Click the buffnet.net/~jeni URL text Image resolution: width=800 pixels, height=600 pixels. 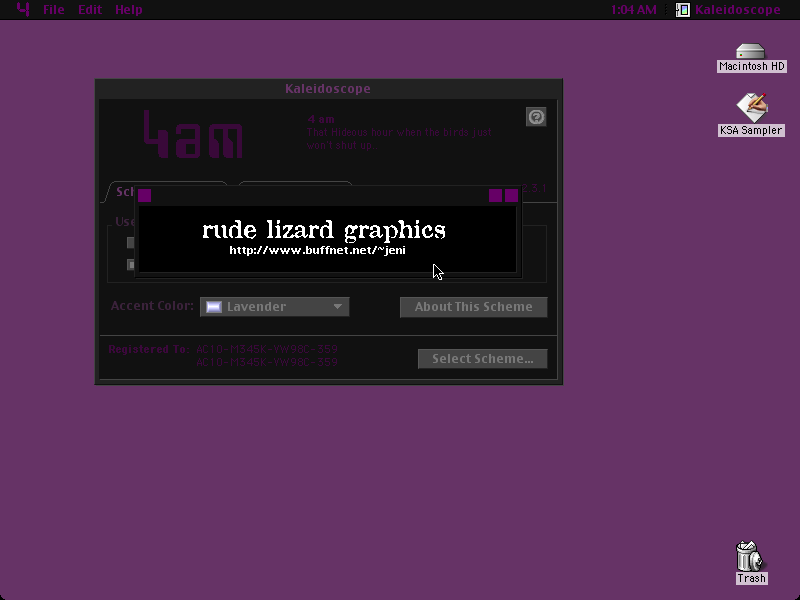pos(317,250)
